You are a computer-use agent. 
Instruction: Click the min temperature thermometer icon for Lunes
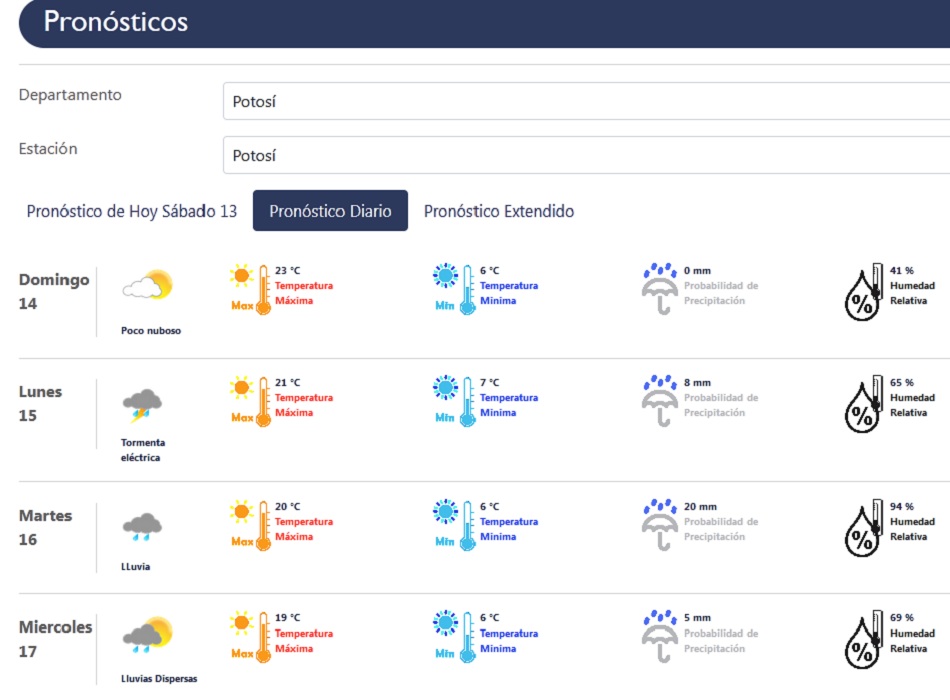tap(454, 401)
